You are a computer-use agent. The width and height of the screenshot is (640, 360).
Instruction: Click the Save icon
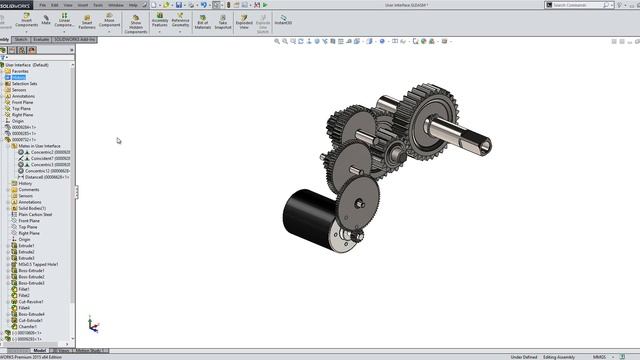[179, 5]
